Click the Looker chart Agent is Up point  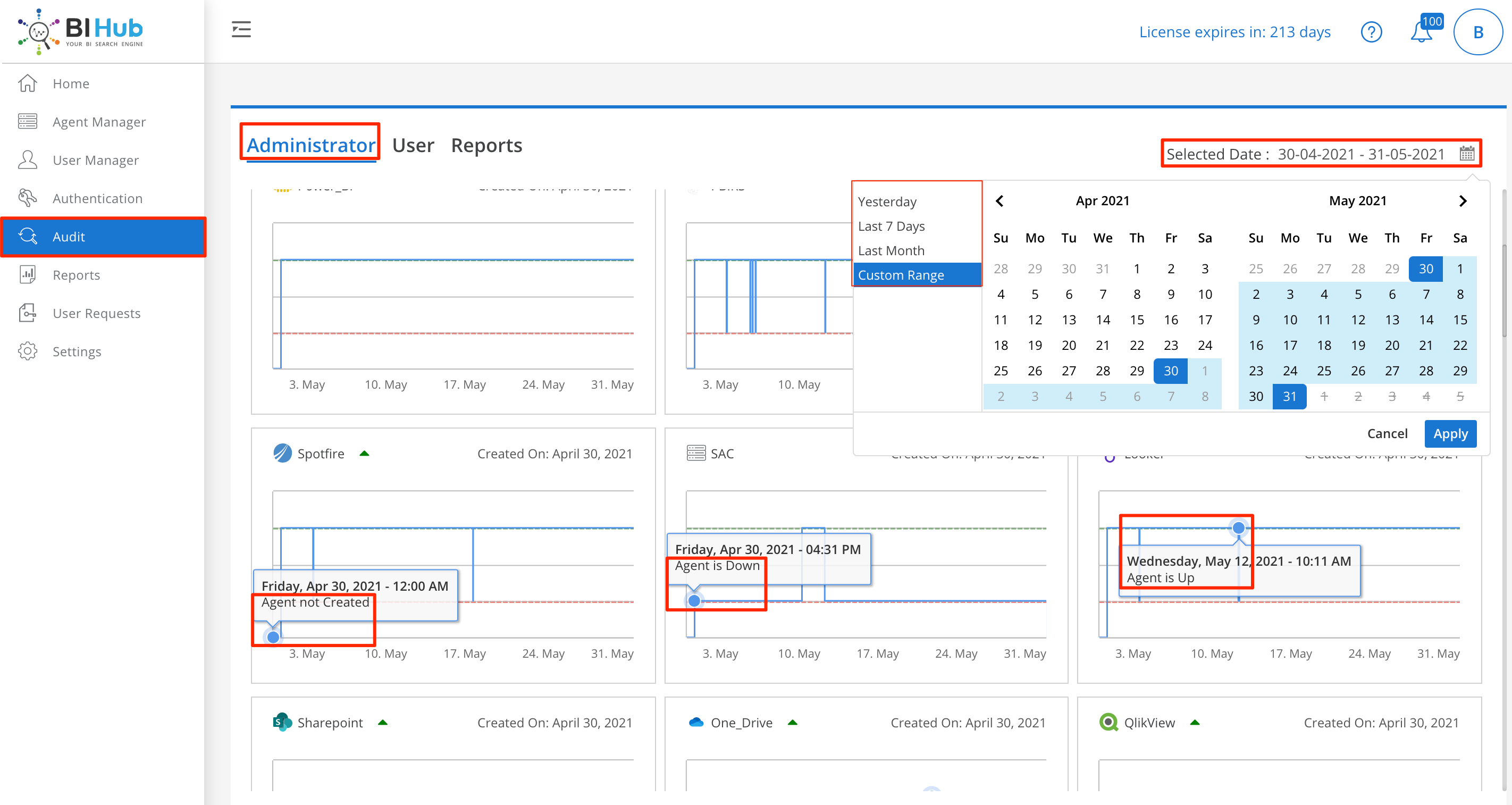(x=1239, y=528)
